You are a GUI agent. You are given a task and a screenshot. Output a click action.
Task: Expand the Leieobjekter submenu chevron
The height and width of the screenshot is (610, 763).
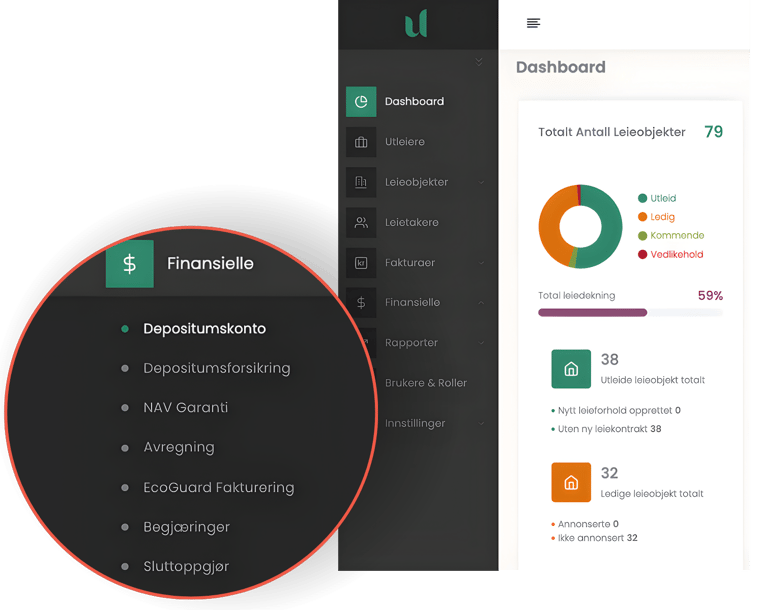[482, 182]
